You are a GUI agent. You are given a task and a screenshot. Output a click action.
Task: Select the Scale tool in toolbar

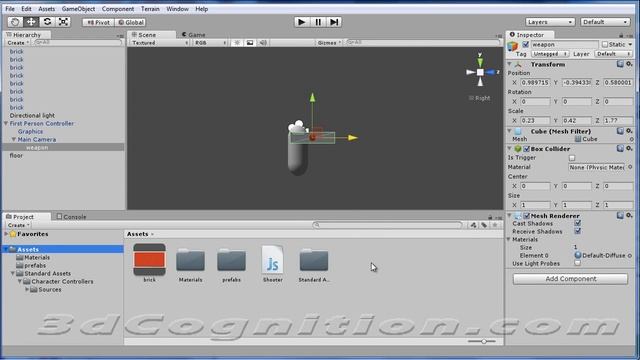point(63,22)
